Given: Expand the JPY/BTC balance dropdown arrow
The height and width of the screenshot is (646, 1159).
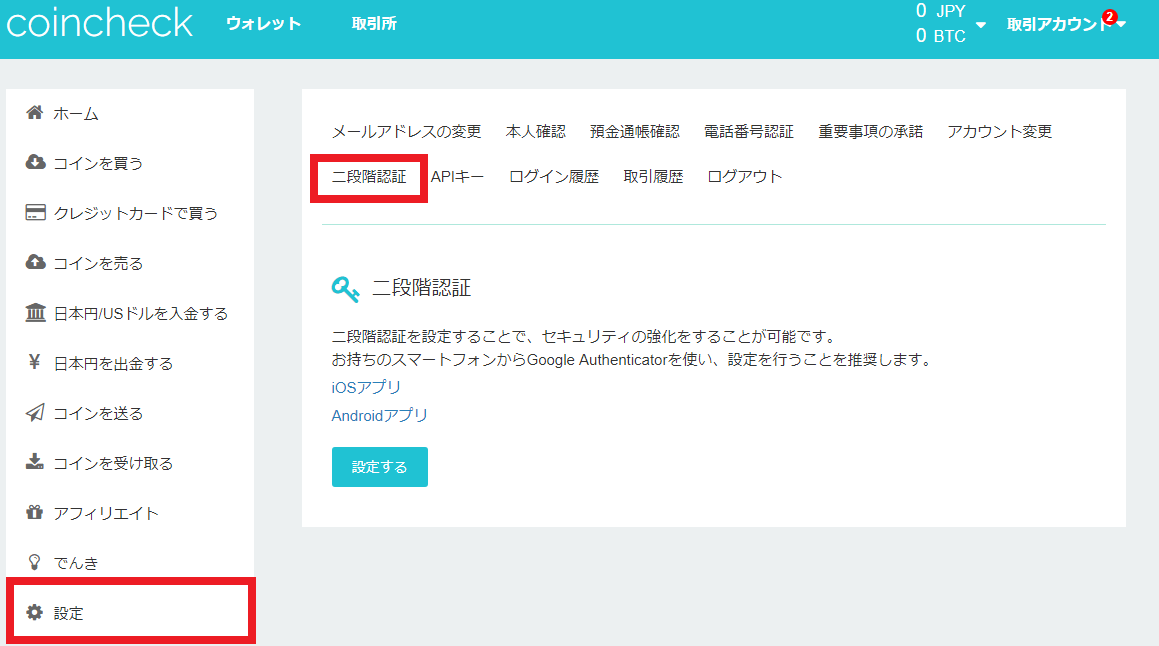Looking at the screenshot, I should click(x=981, y=25).
